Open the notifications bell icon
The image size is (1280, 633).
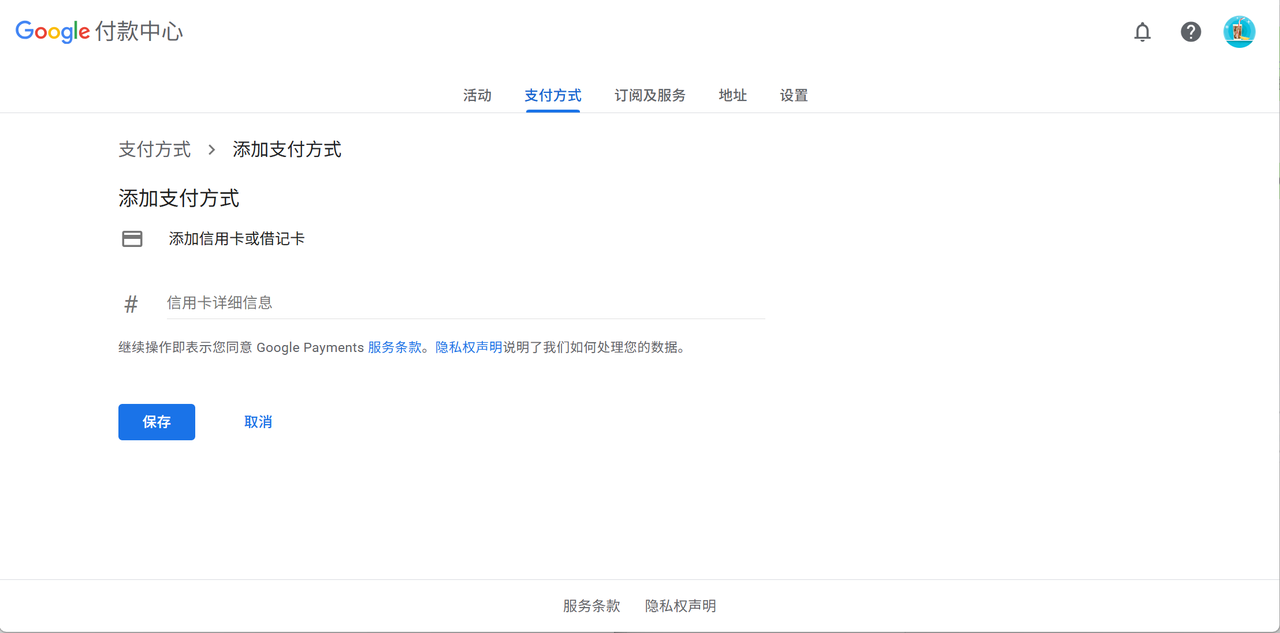coord(1142,31)
